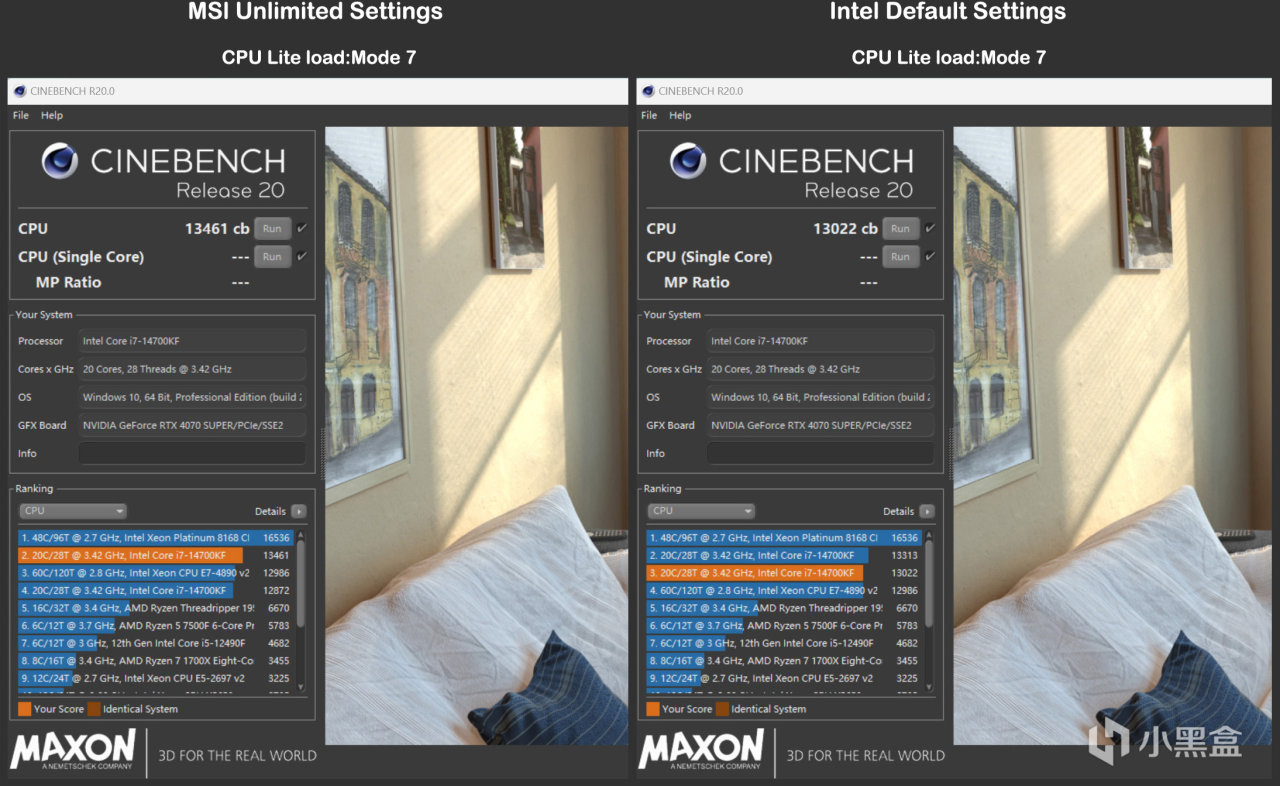This screenshot has height=786, width=1280.
Task: Select the i7-14700KF row scoring 13313
Action: point(783,555)
